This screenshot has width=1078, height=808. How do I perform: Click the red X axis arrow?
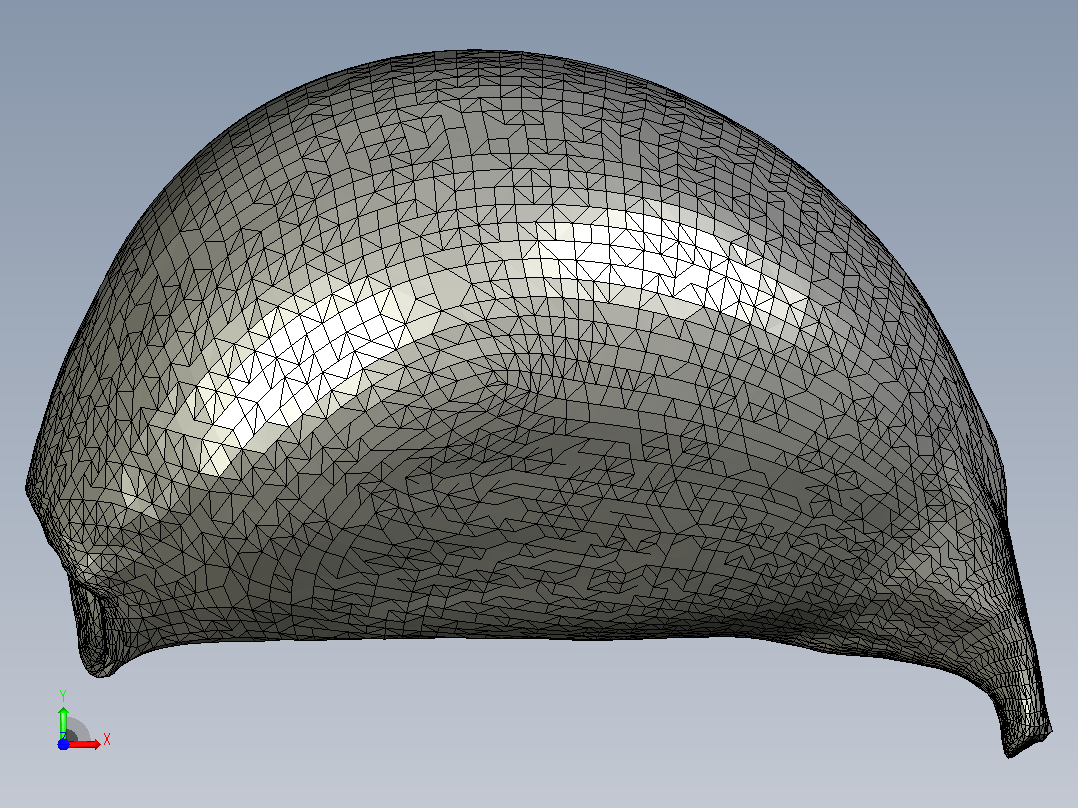pos(86,744)
